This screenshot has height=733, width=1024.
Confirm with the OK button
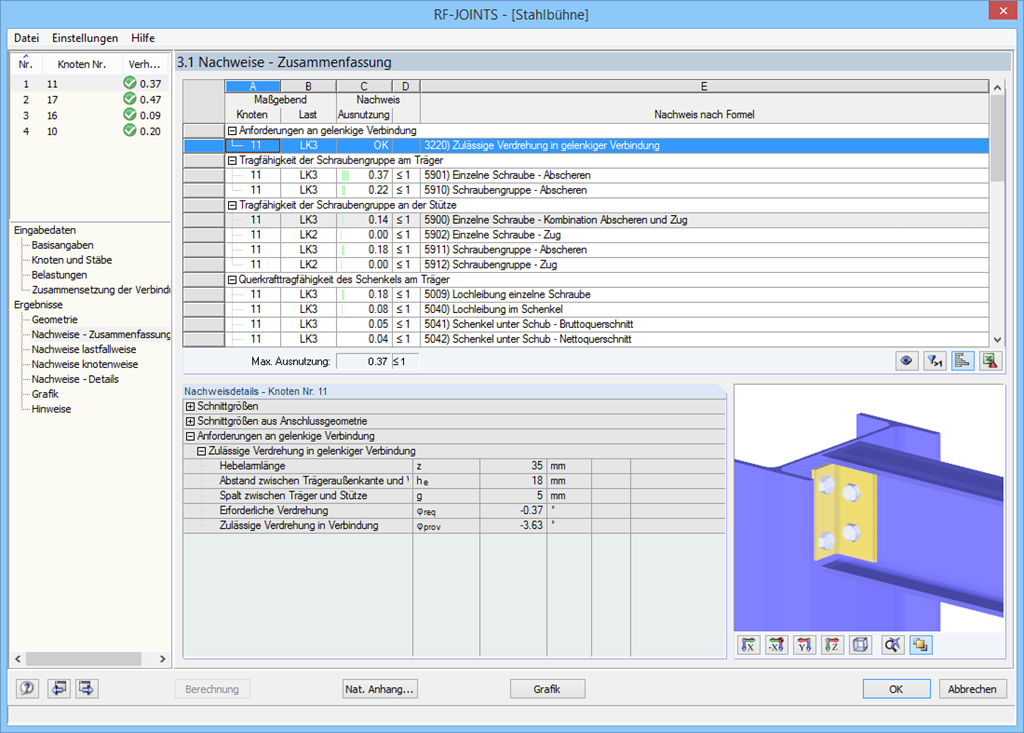(896, 689)
